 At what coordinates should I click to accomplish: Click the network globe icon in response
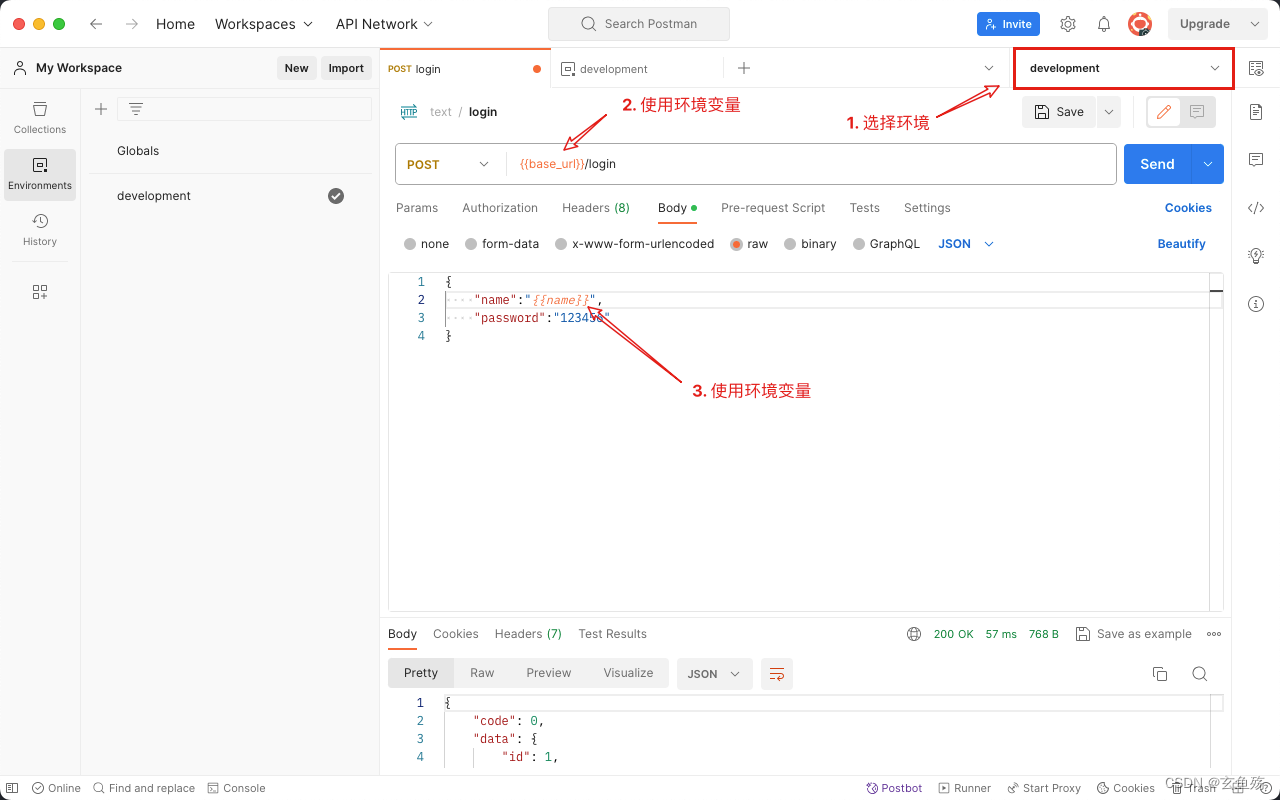tap(914, 634)
